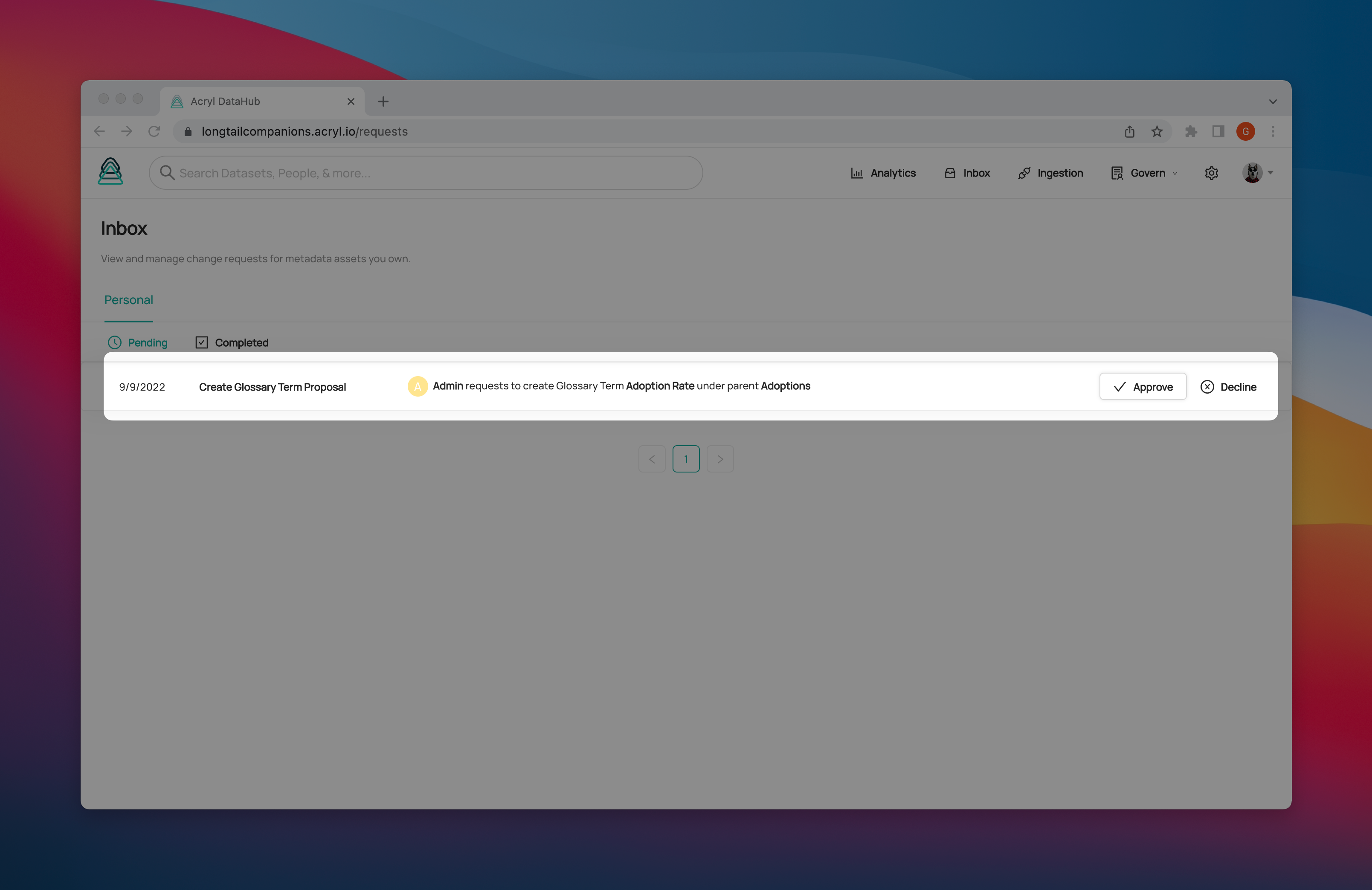Expand the browser tab search chevron

(x=1272, y=101)
